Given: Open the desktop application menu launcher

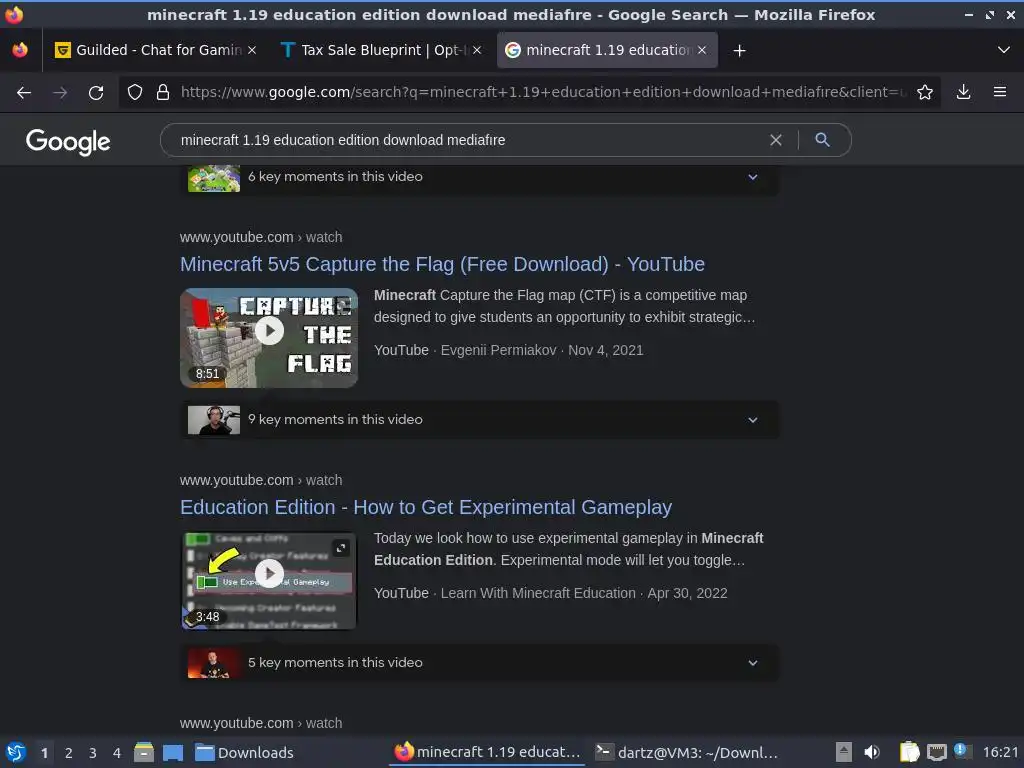Looking at the screenshot, I should click(16, 752).
